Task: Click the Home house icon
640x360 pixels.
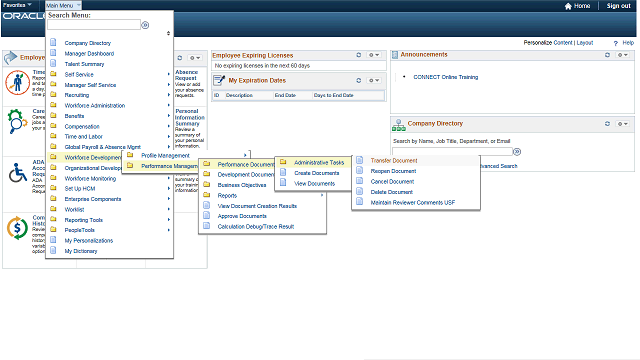Action: (568, 6)
